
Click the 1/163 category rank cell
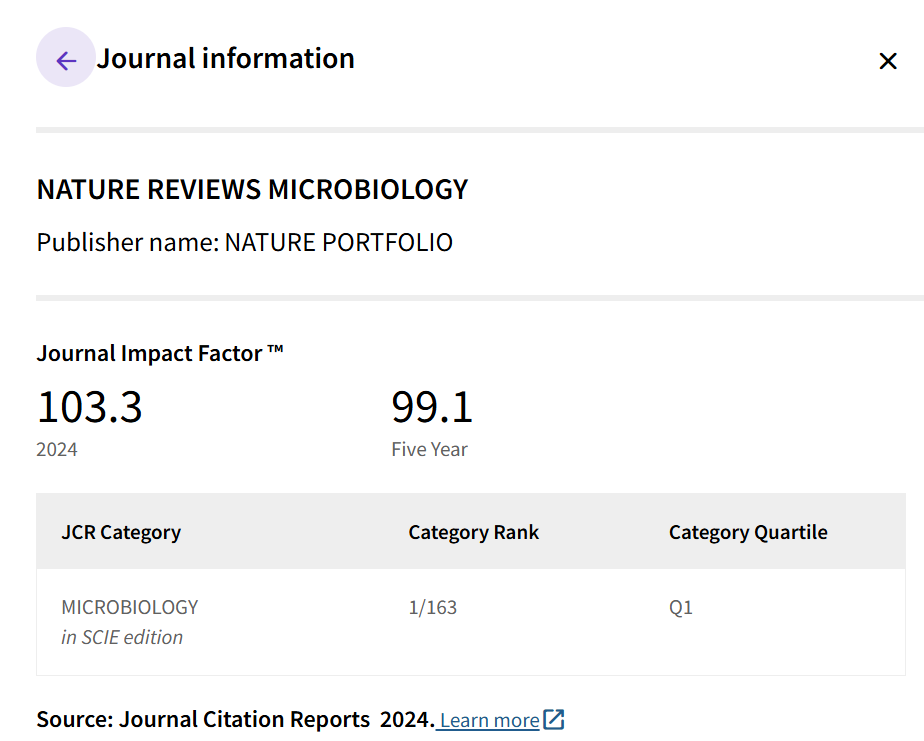pyautogui.click(x=433, y=607)
